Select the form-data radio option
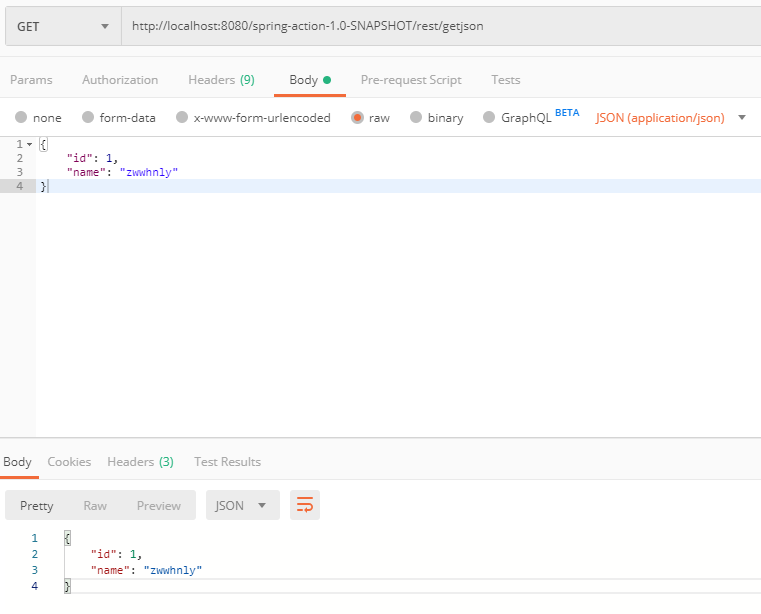 coord(88,118)
